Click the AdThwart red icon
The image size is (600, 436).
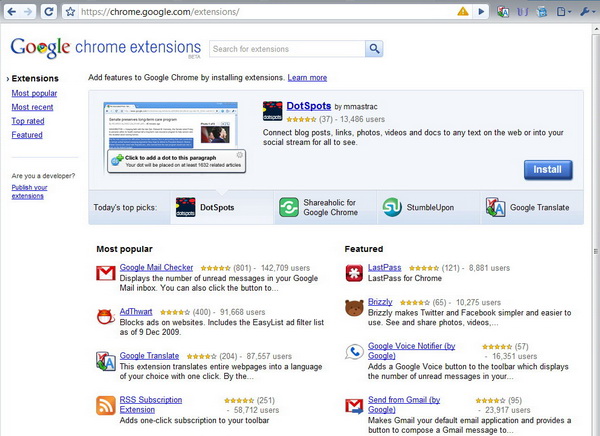point(106,317)
